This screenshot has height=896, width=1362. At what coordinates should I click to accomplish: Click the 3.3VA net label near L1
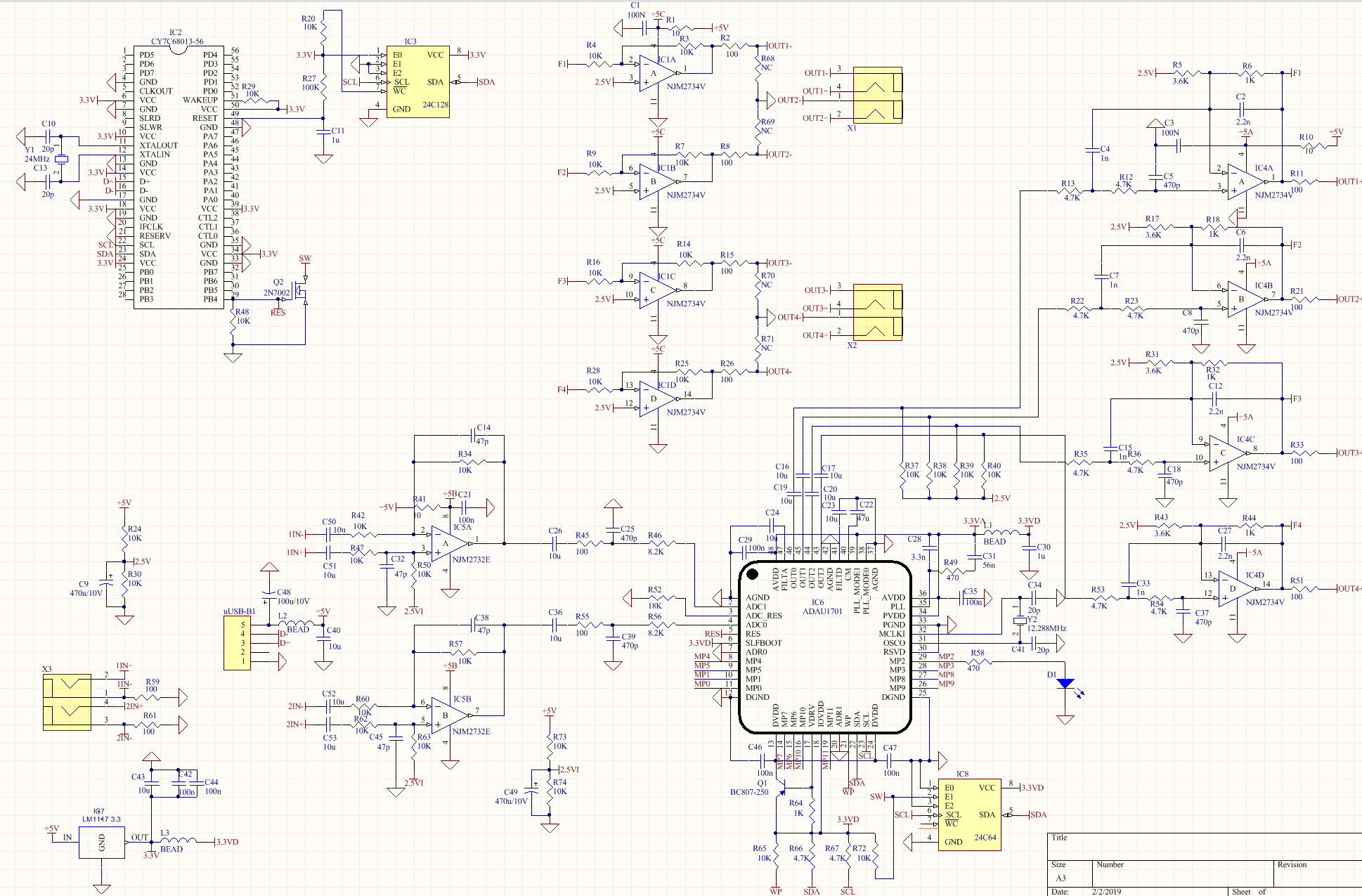point(974,521)
